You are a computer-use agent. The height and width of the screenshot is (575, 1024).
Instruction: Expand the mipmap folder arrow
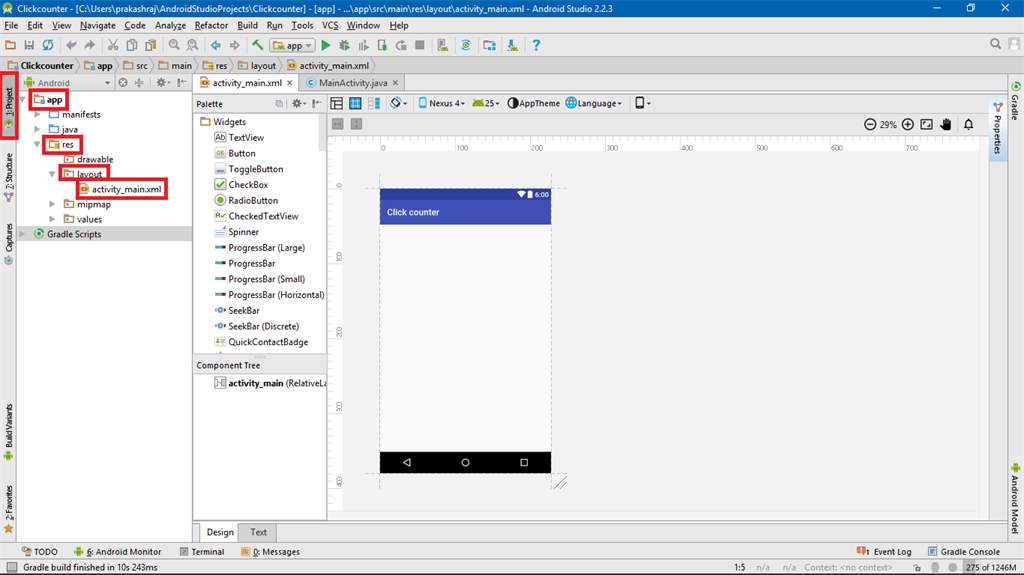tap(52, 205)
